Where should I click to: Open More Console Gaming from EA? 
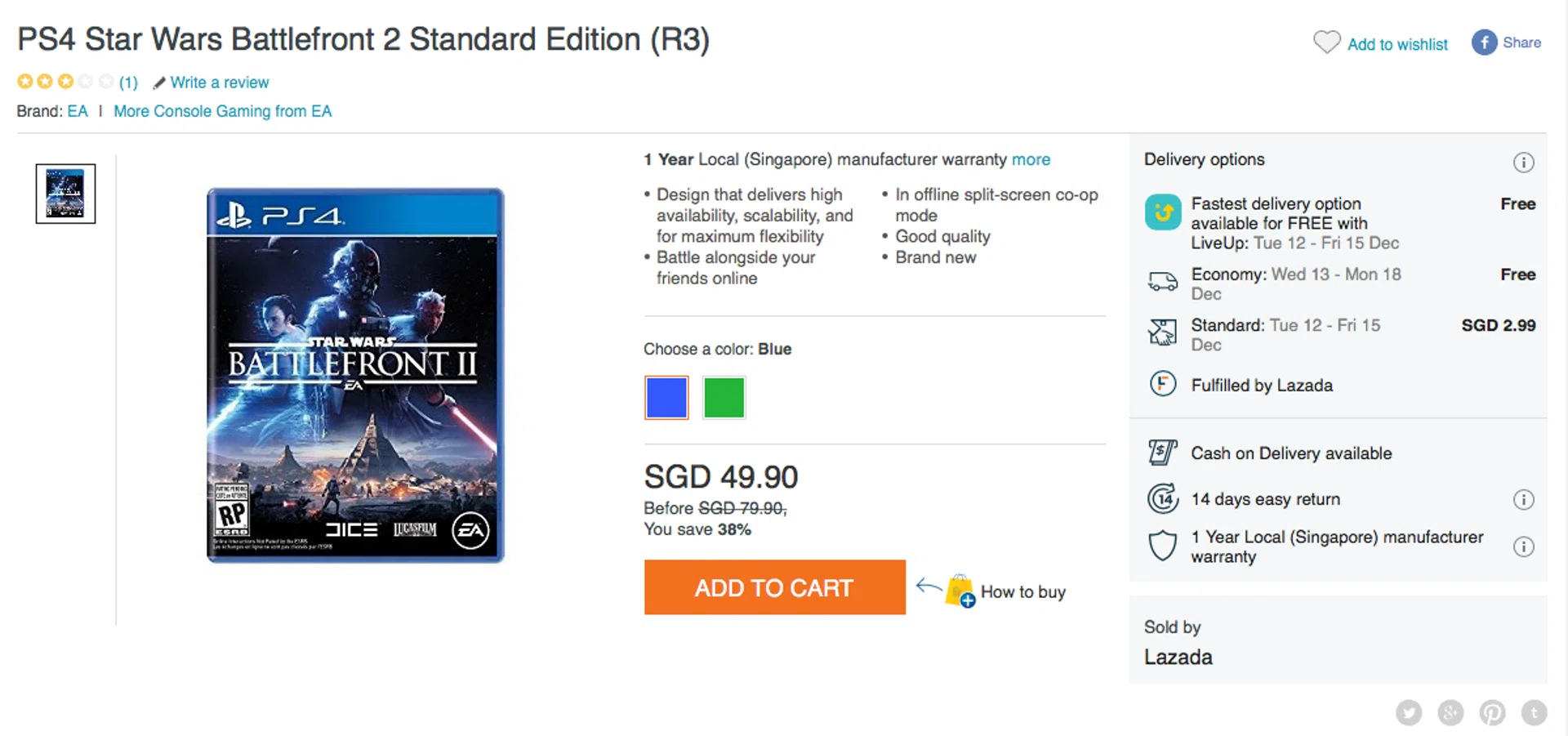point(222,111)
